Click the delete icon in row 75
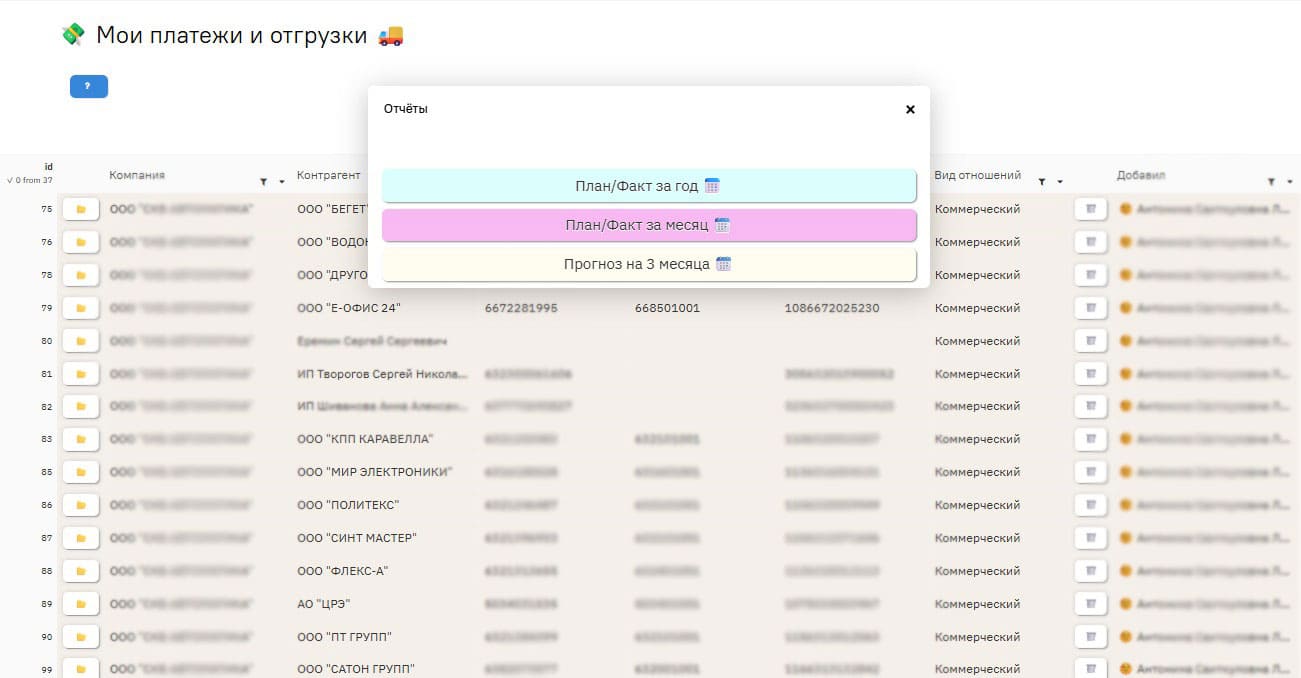The image size is (1301, 678). coord(1091,209)
